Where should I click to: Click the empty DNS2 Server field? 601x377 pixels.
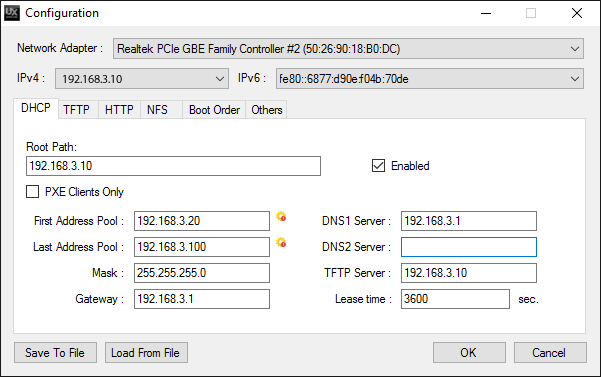pyautogui.click(x=469, y=247)
